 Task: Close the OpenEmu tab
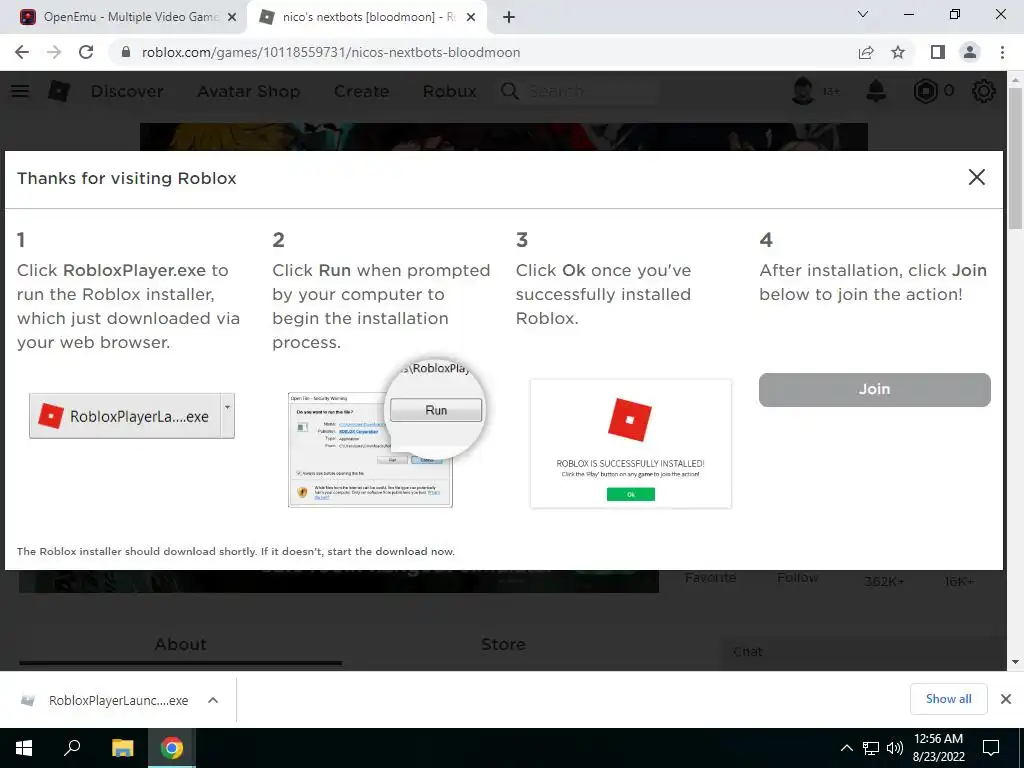click(232, 17)
